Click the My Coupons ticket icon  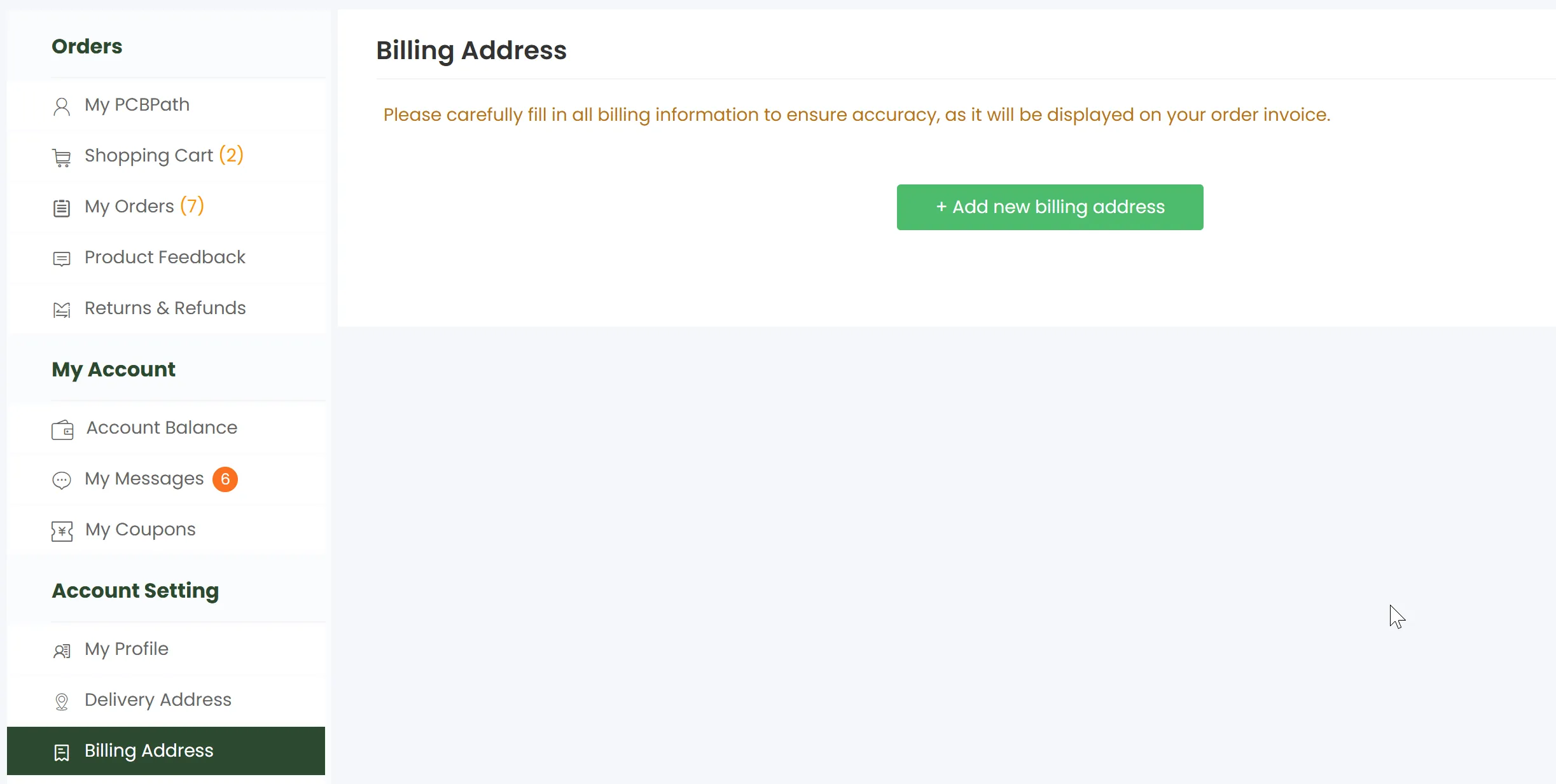62,531
